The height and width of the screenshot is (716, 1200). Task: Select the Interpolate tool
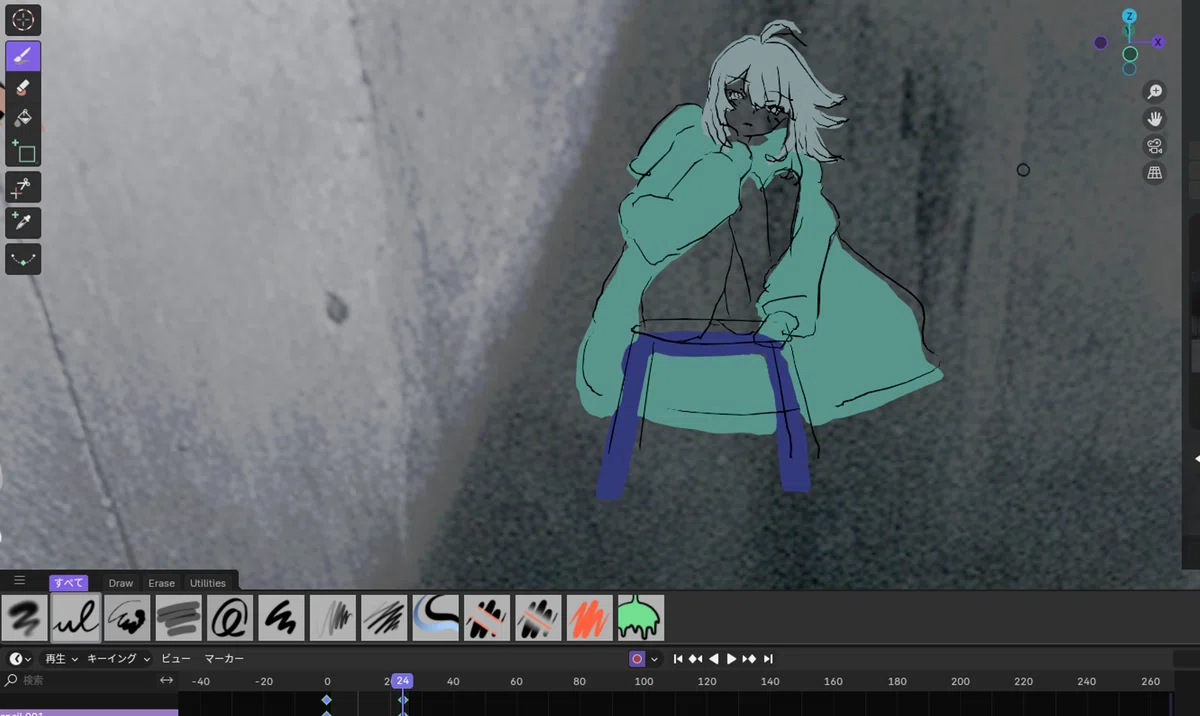point(23,258)
